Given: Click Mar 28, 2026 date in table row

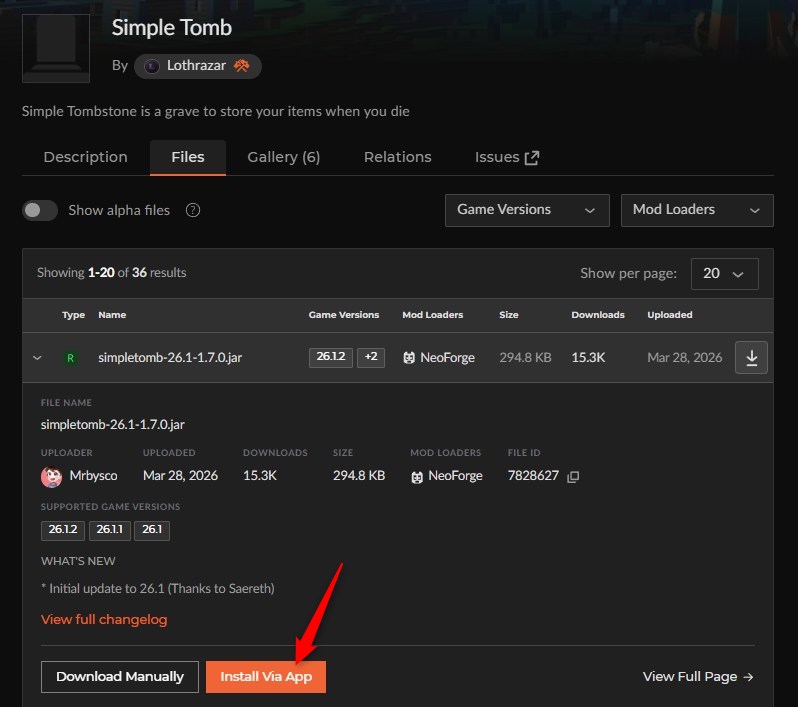Looking at the screenshot, I should click(685, 358).
